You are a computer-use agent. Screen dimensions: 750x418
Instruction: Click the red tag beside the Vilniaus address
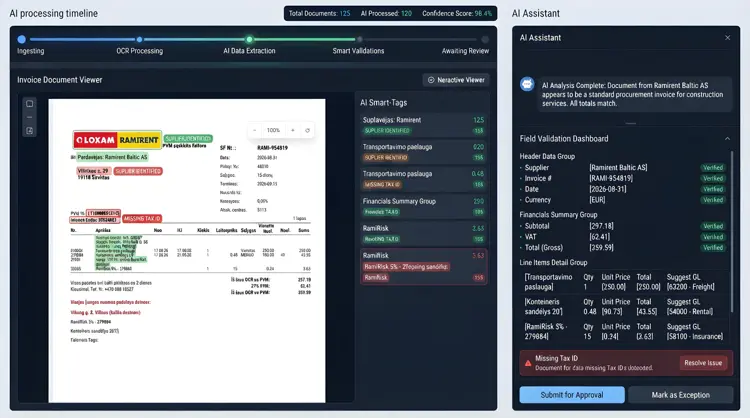[x=138, y=171]
